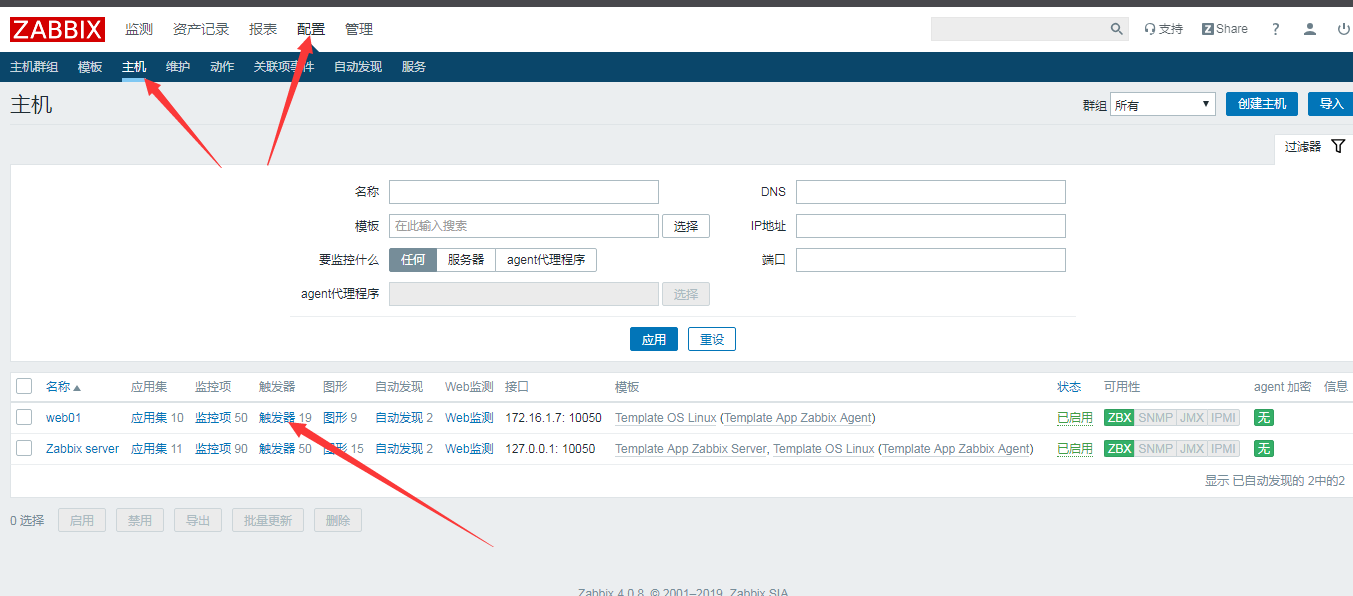
Task: Select 任何 monitoring option
Action: [x=413, y=260]
